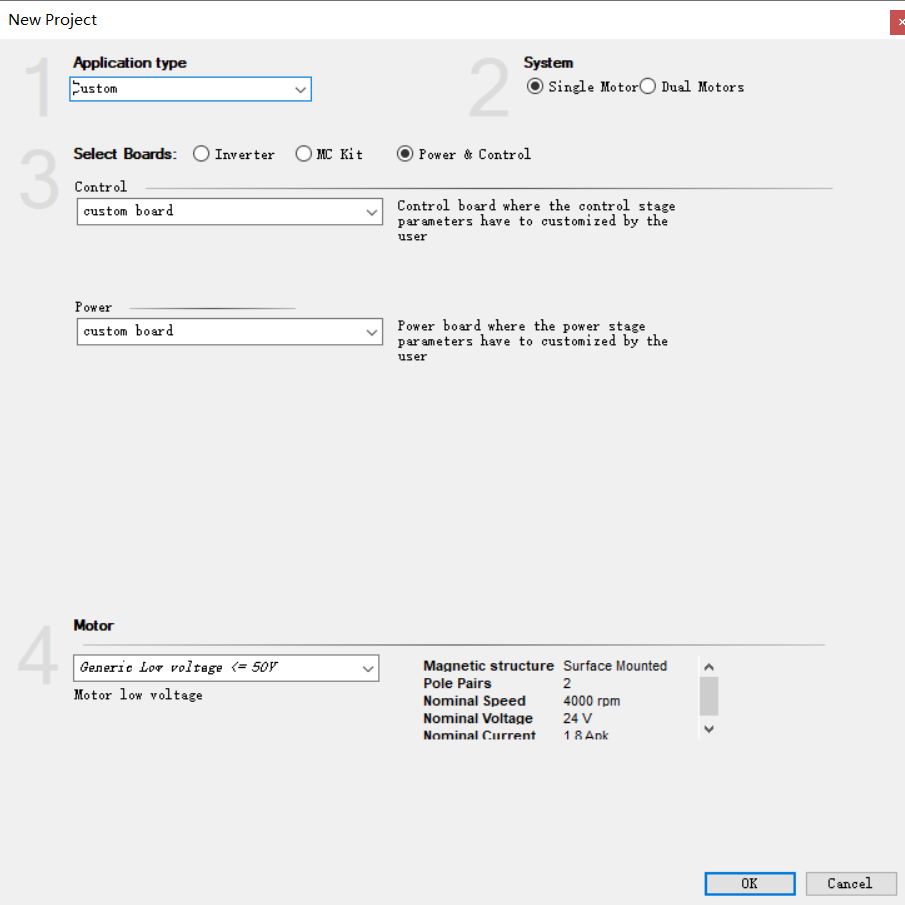Click the Control board description text

pos(536,221)
